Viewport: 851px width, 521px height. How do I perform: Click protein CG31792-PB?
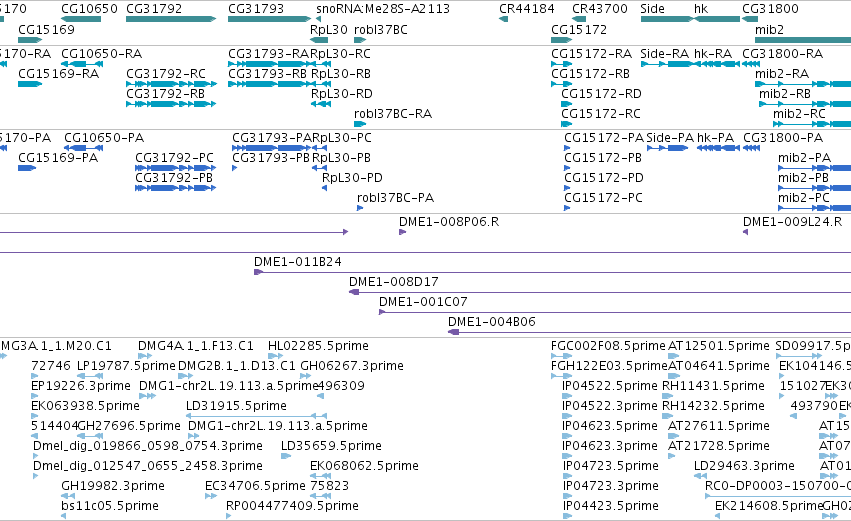click(x=174, y=178)
